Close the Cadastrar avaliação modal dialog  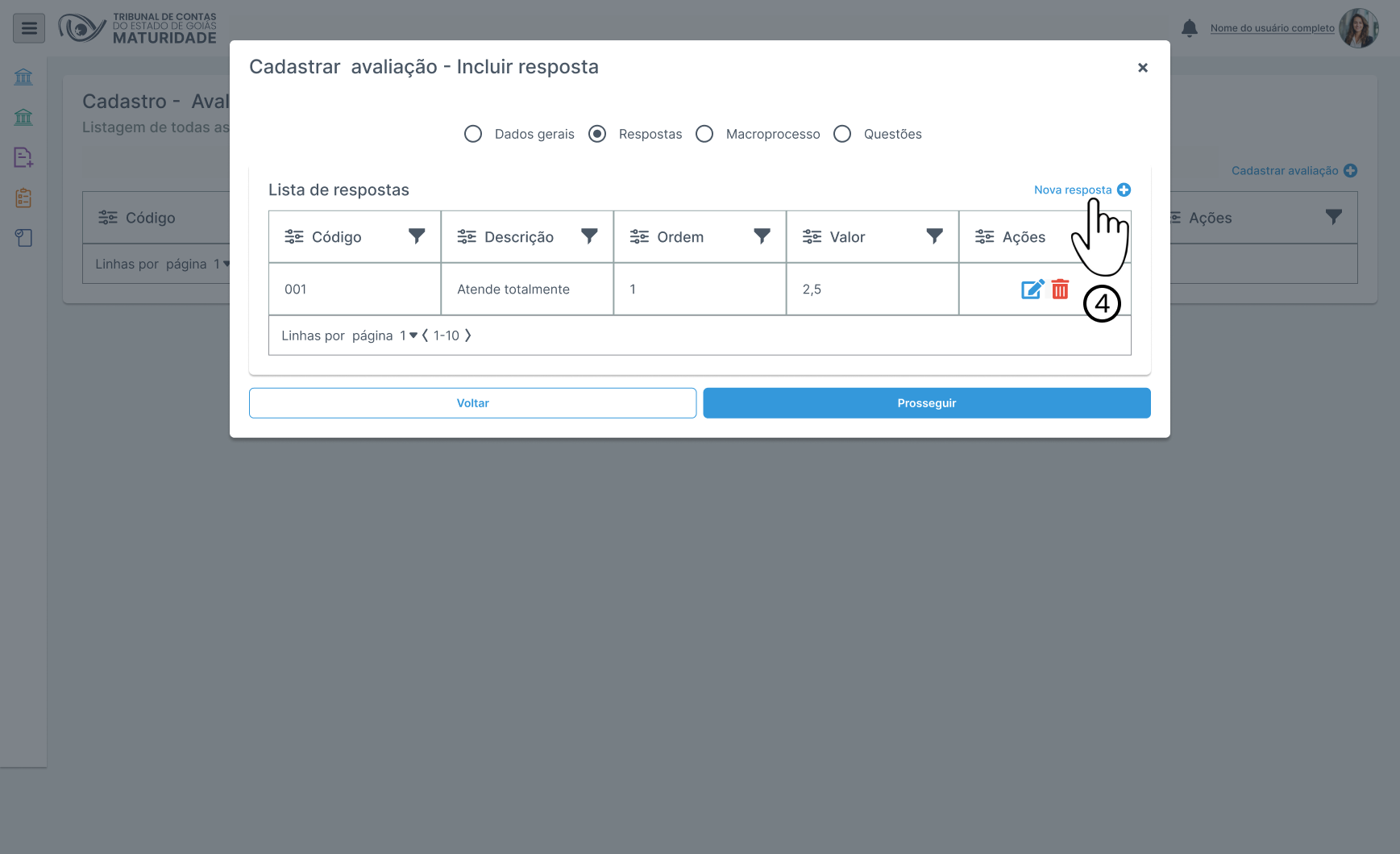pyautogui.click(x=1142, y=68)
